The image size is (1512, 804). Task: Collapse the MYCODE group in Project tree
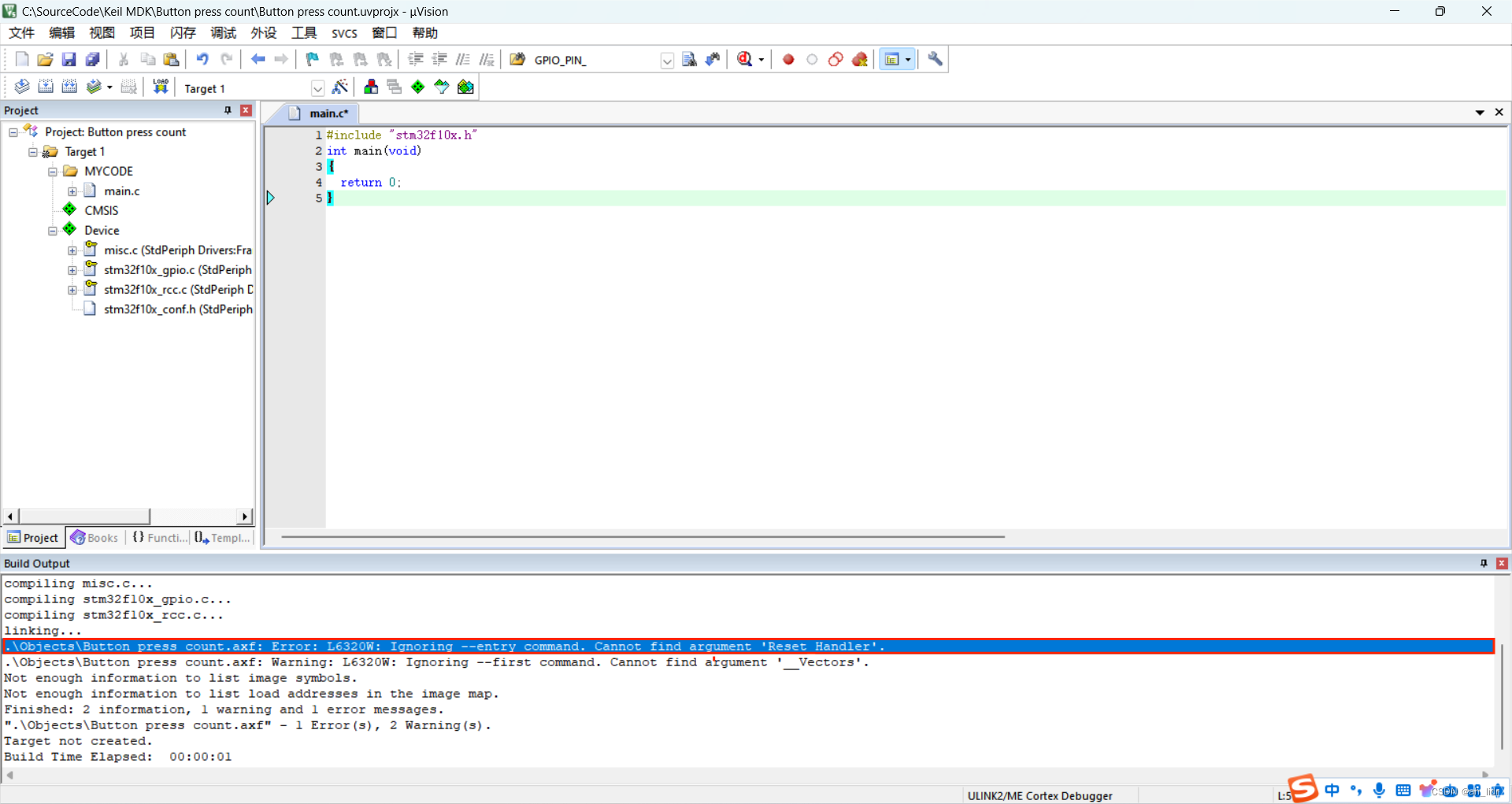pyautogui.click(x=52, y=171)
